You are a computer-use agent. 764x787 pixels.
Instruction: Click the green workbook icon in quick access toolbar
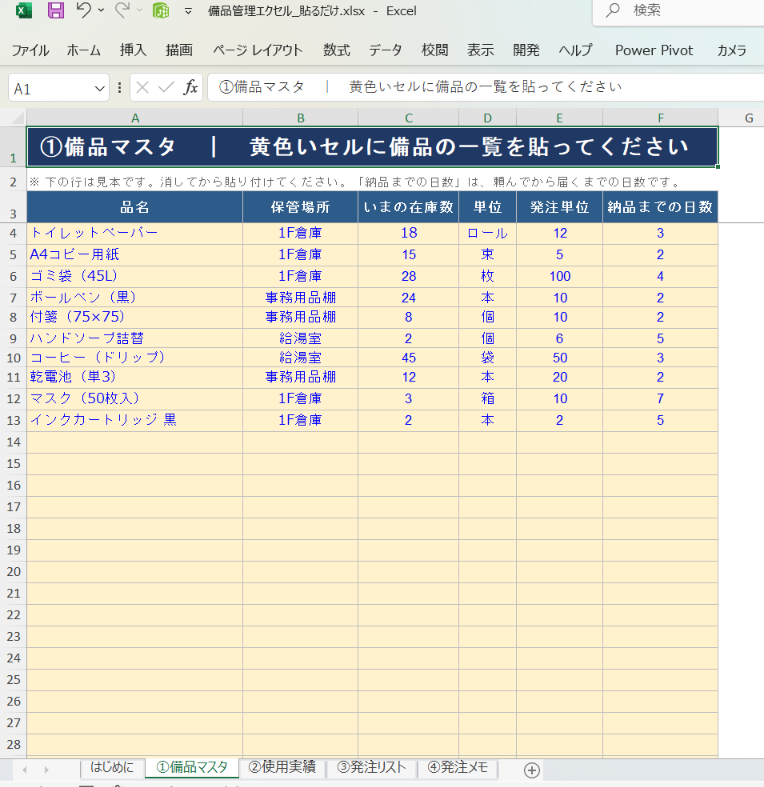161,11
